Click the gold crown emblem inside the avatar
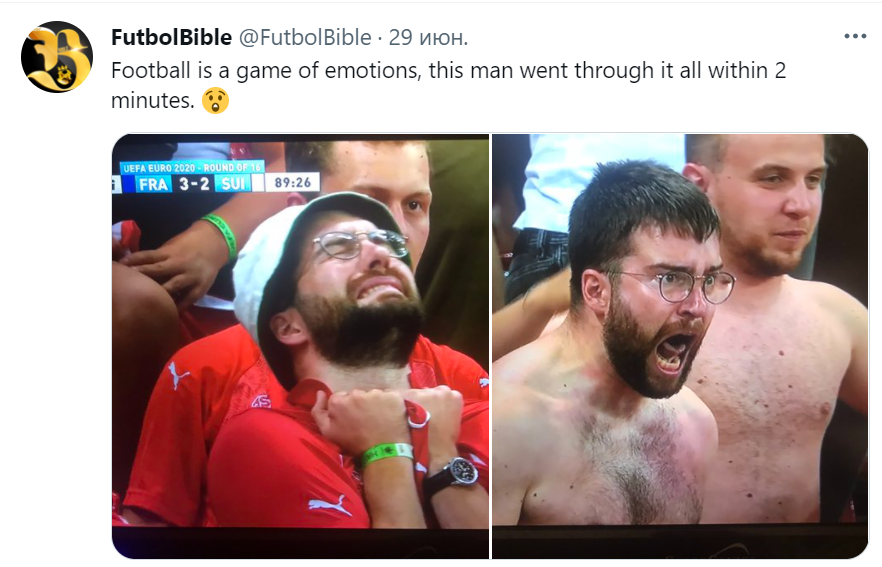The height and width of the screenshot is (567, 882). click(62, 74)
